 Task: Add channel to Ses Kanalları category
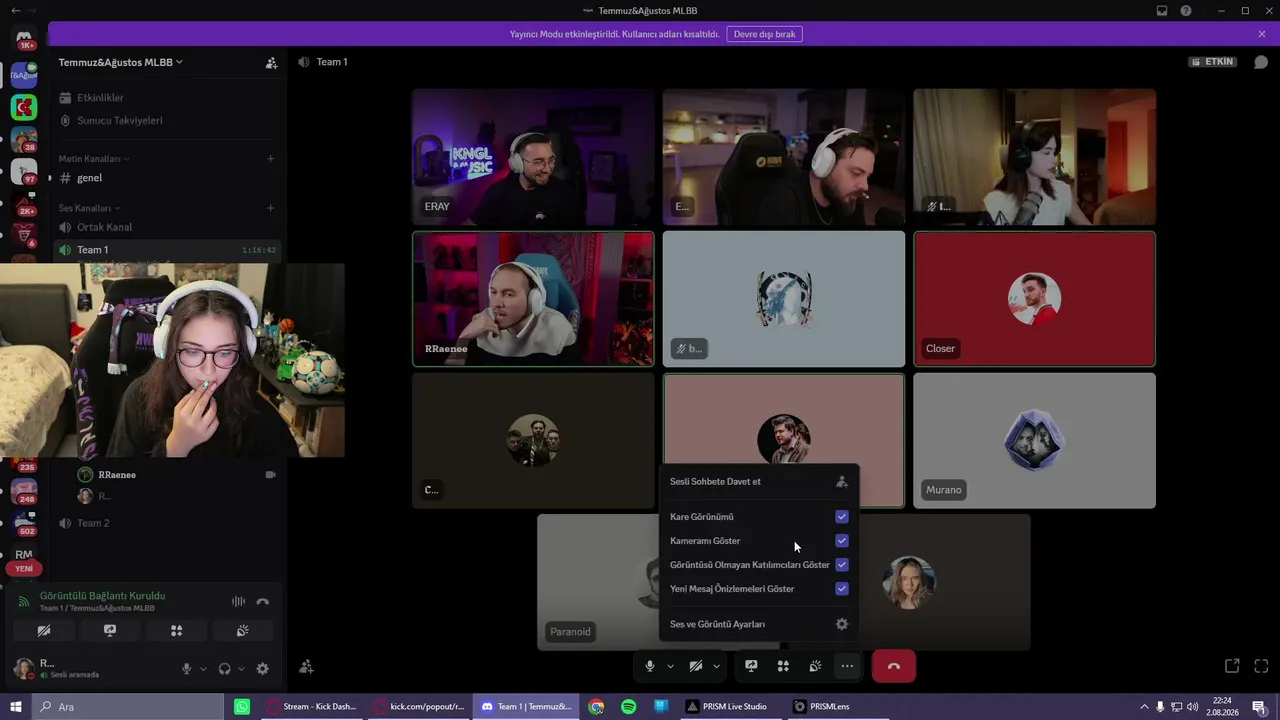[x=270, y=208]
